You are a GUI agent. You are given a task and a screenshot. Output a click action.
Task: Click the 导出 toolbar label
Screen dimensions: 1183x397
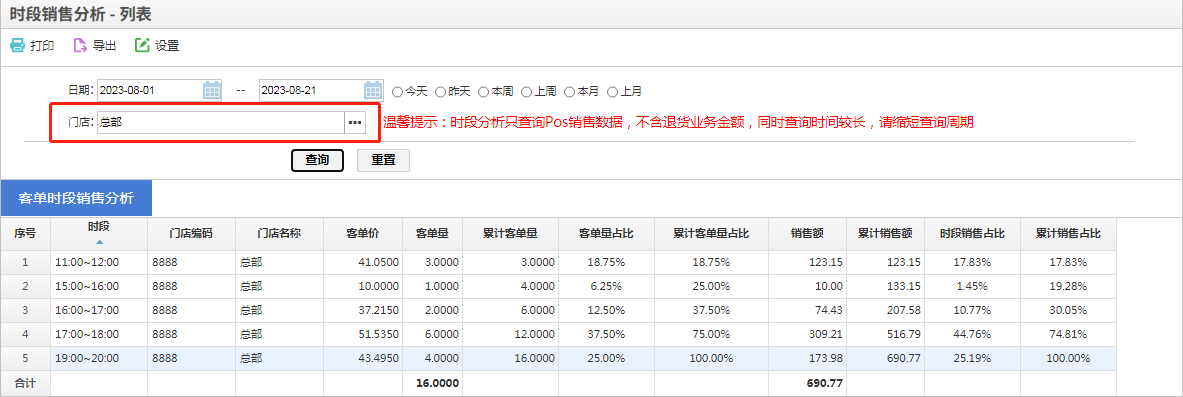point(105,46)
